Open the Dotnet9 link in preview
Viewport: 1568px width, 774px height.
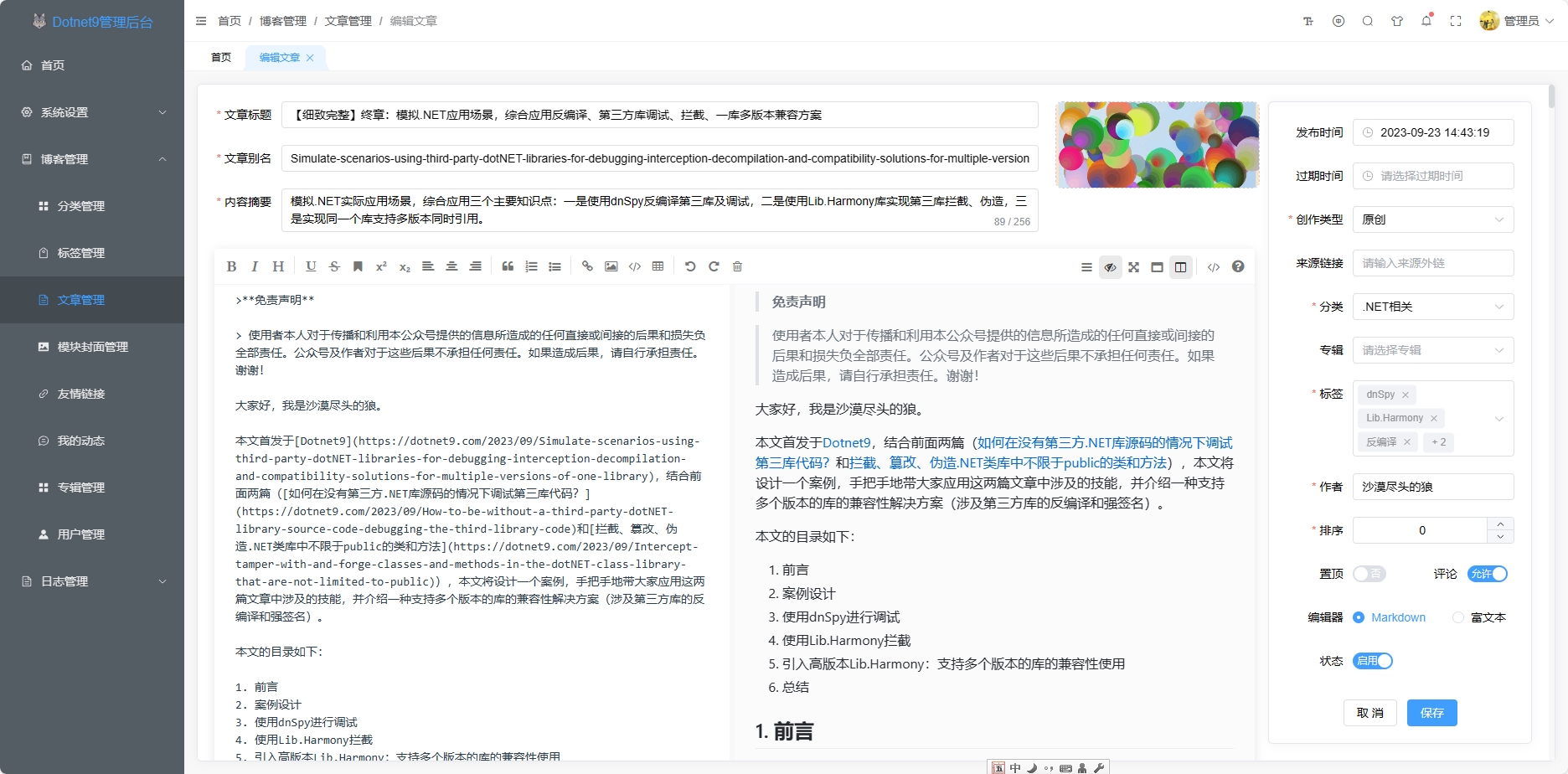click(x=846, y=442)
